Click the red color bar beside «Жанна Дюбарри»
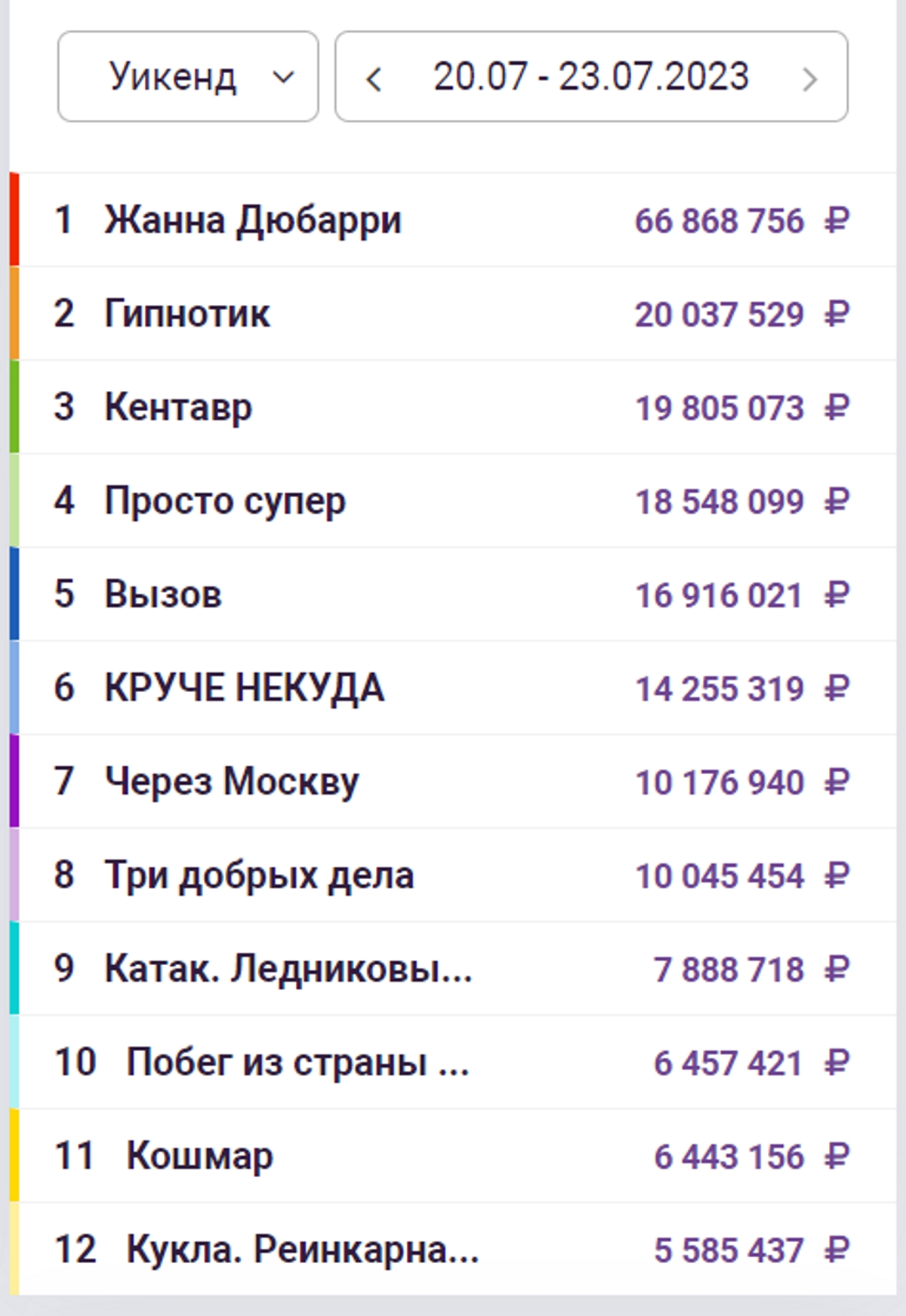The width and height of the screenshot is (906, 1316). pos(16,219)
